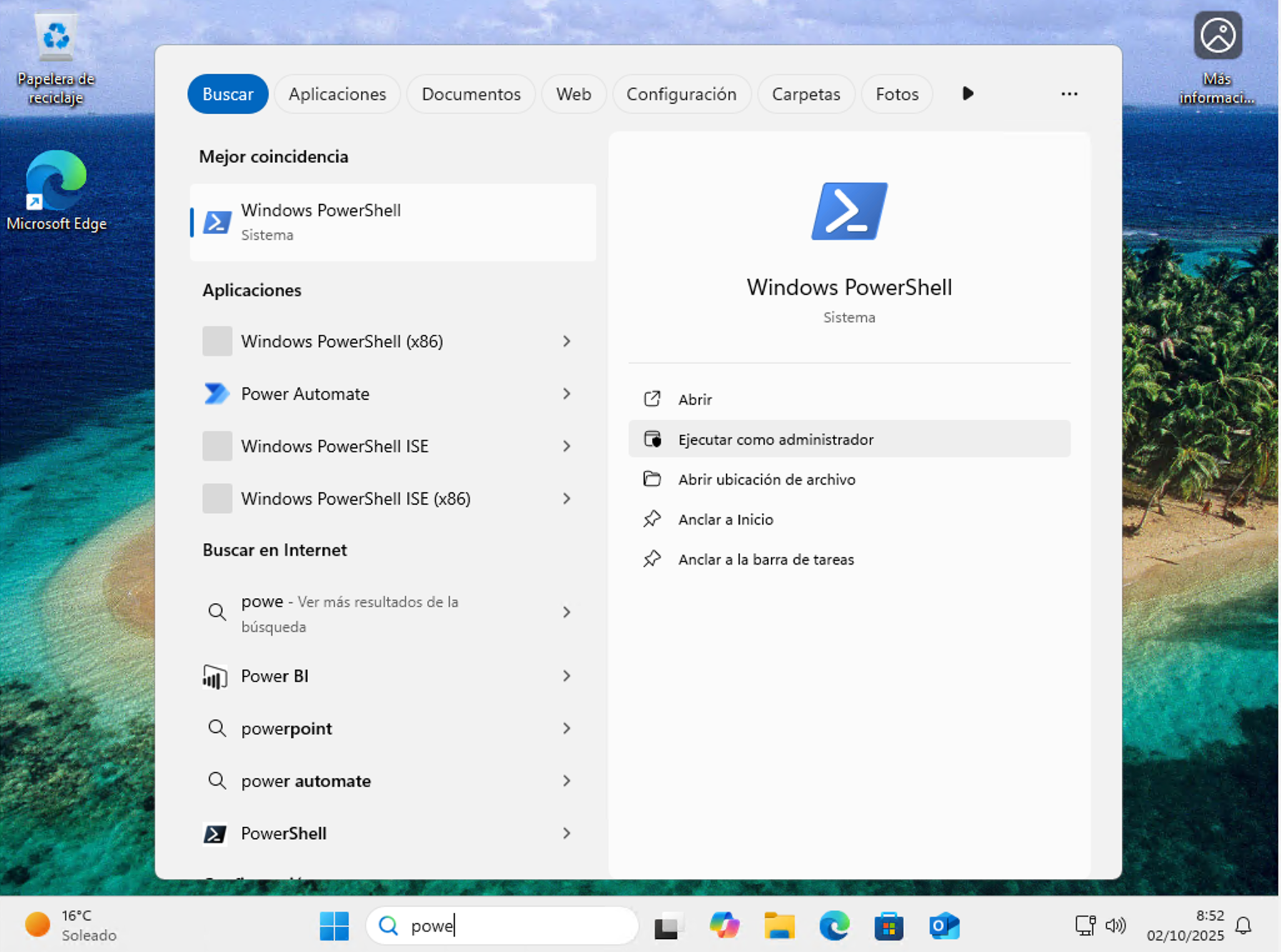The image size is (1281, 952).
Task: Open the weather widget showing 16°C
Action: click(71, 925)
